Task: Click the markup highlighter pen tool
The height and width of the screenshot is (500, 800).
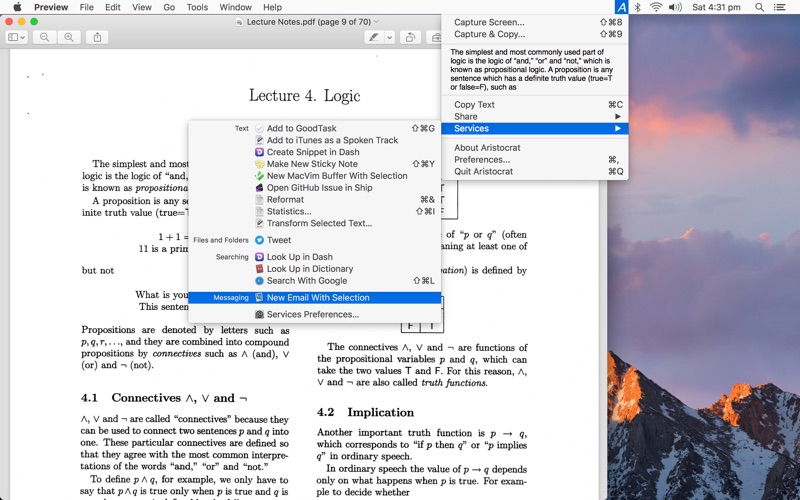Action: (x=374, y=37)
